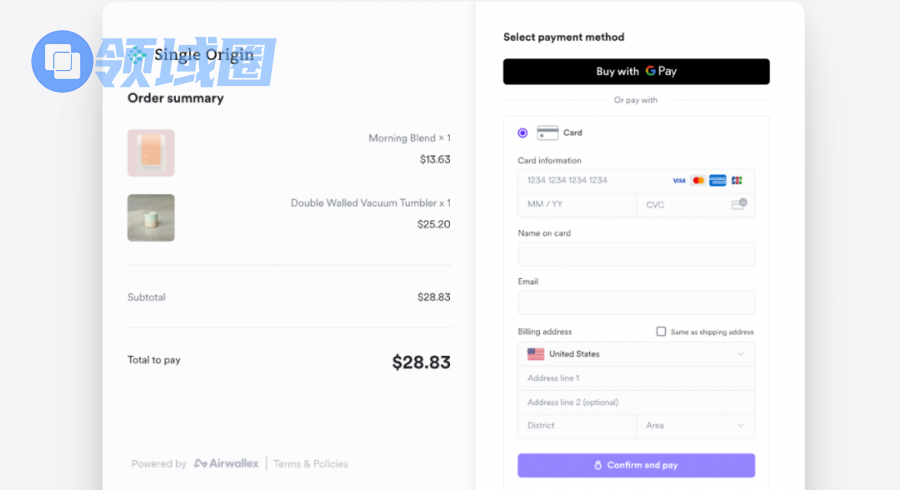Expand the Area dropdown

point(695,426)
